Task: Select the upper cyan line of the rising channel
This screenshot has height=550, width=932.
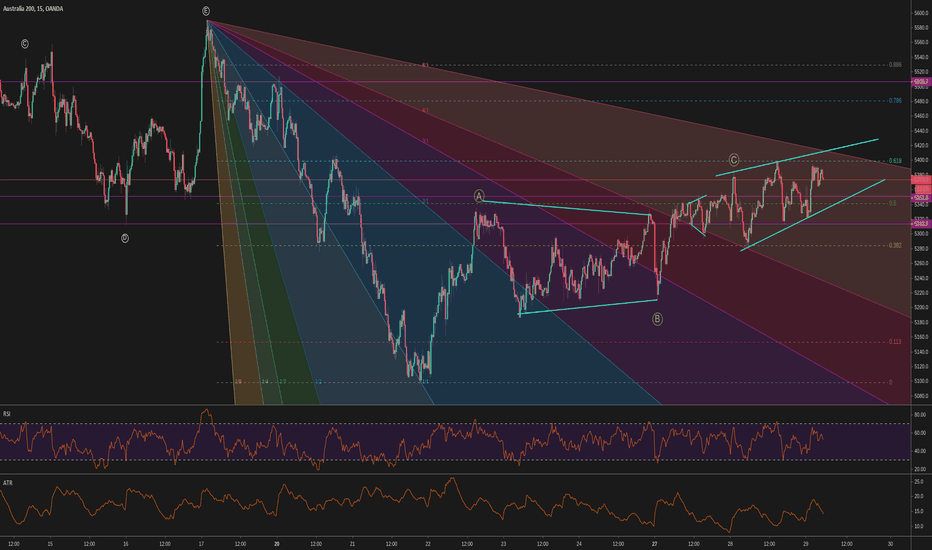Action: 797,157
